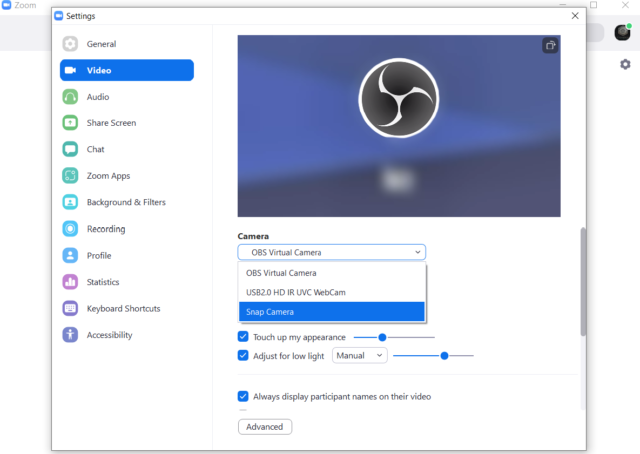Select Snap Camera option
640x454 pixels.
(x=331, y=312)
